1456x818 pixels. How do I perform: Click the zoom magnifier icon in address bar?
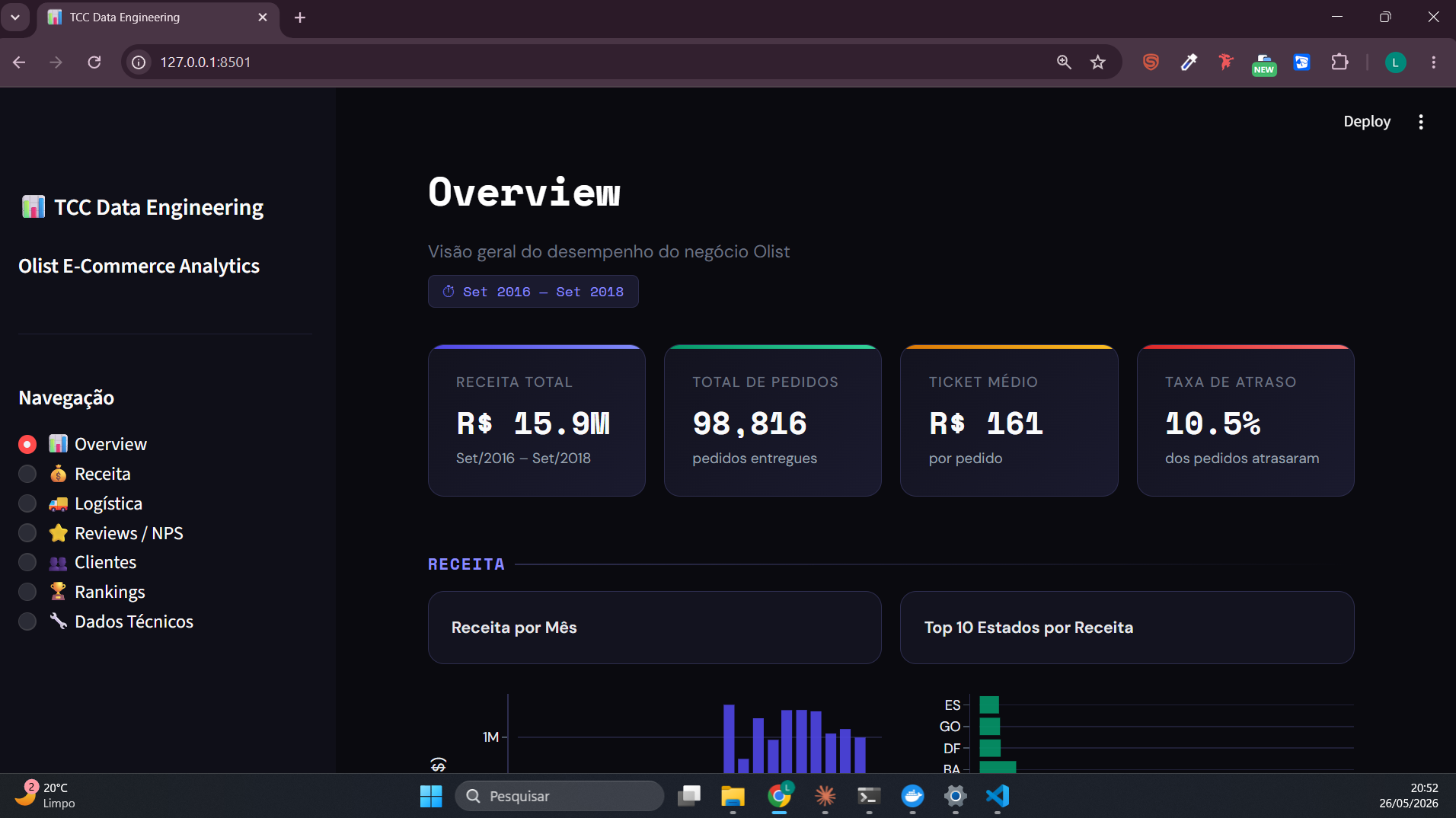[x=1064, y=62]
